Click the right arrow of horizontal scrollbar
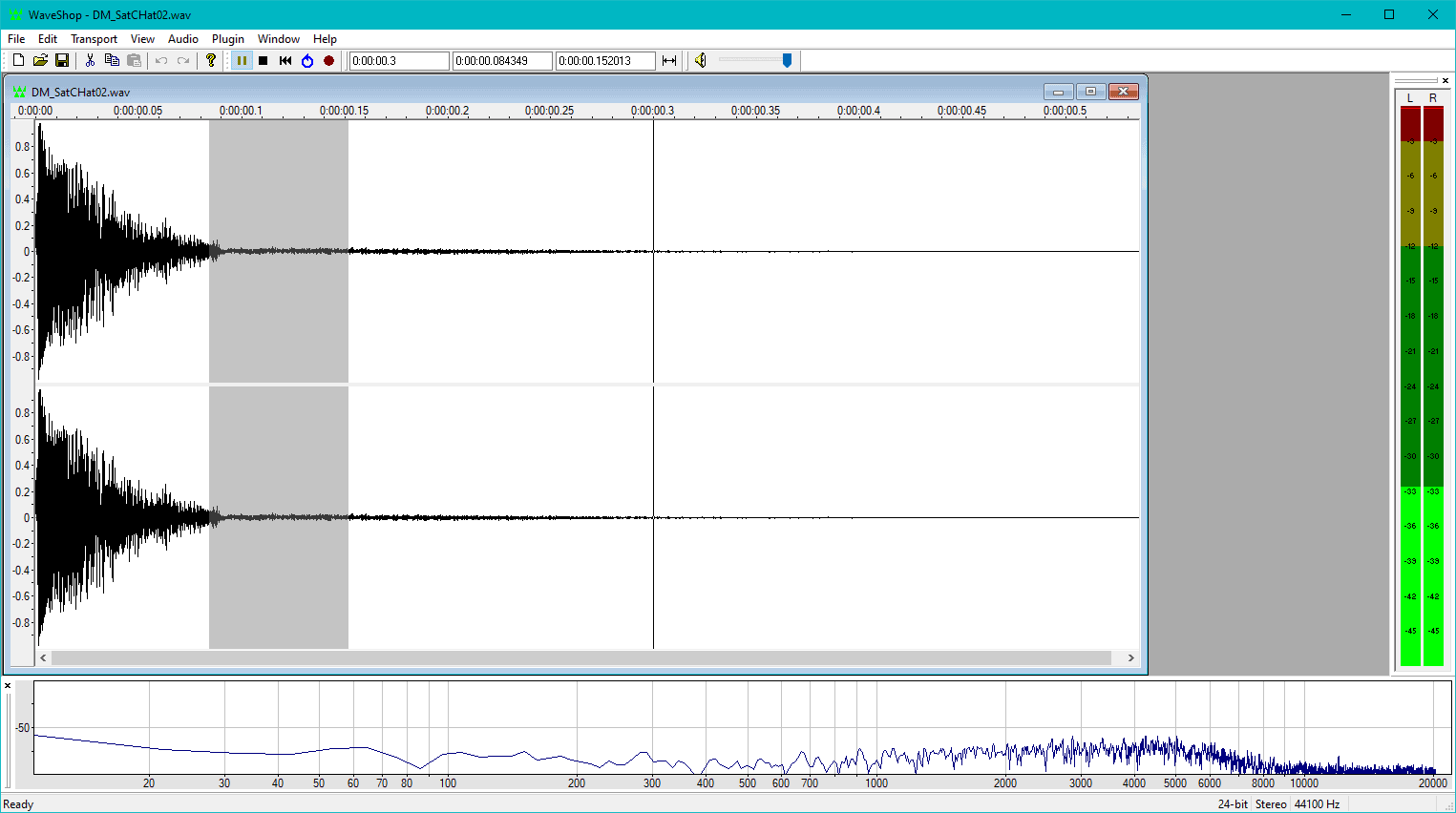Image resolution: width=1456 pixels, height=813 pixels. coord(1130,657)
